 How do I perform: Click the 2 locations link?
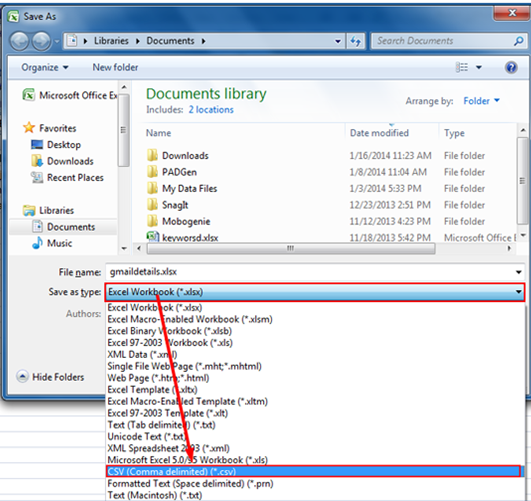211,110
